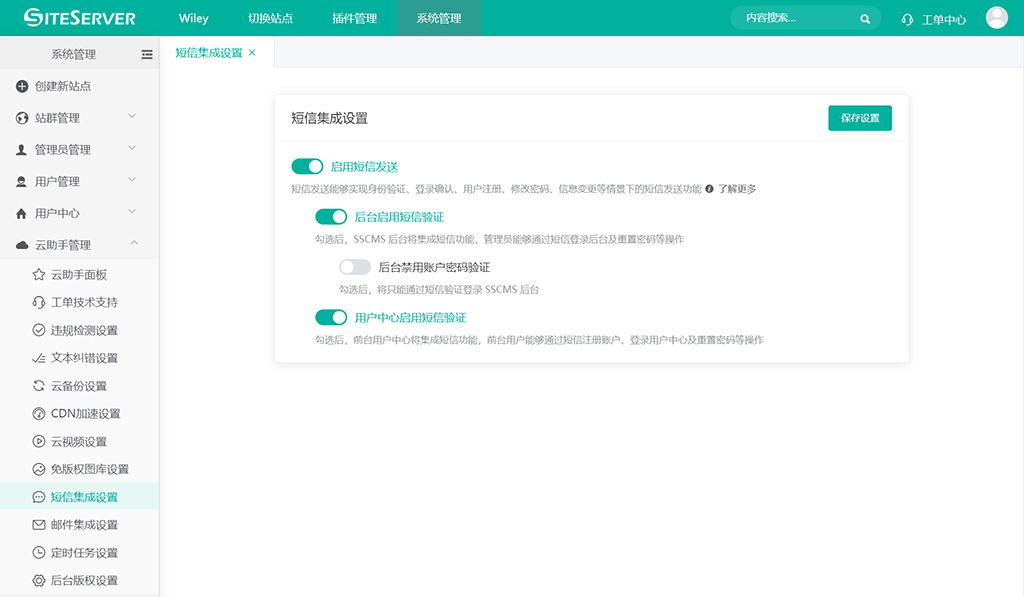The image size is (1024, 597).
Task: Click the 邮件集成设置 envelope icon
Action: (39, 525)
